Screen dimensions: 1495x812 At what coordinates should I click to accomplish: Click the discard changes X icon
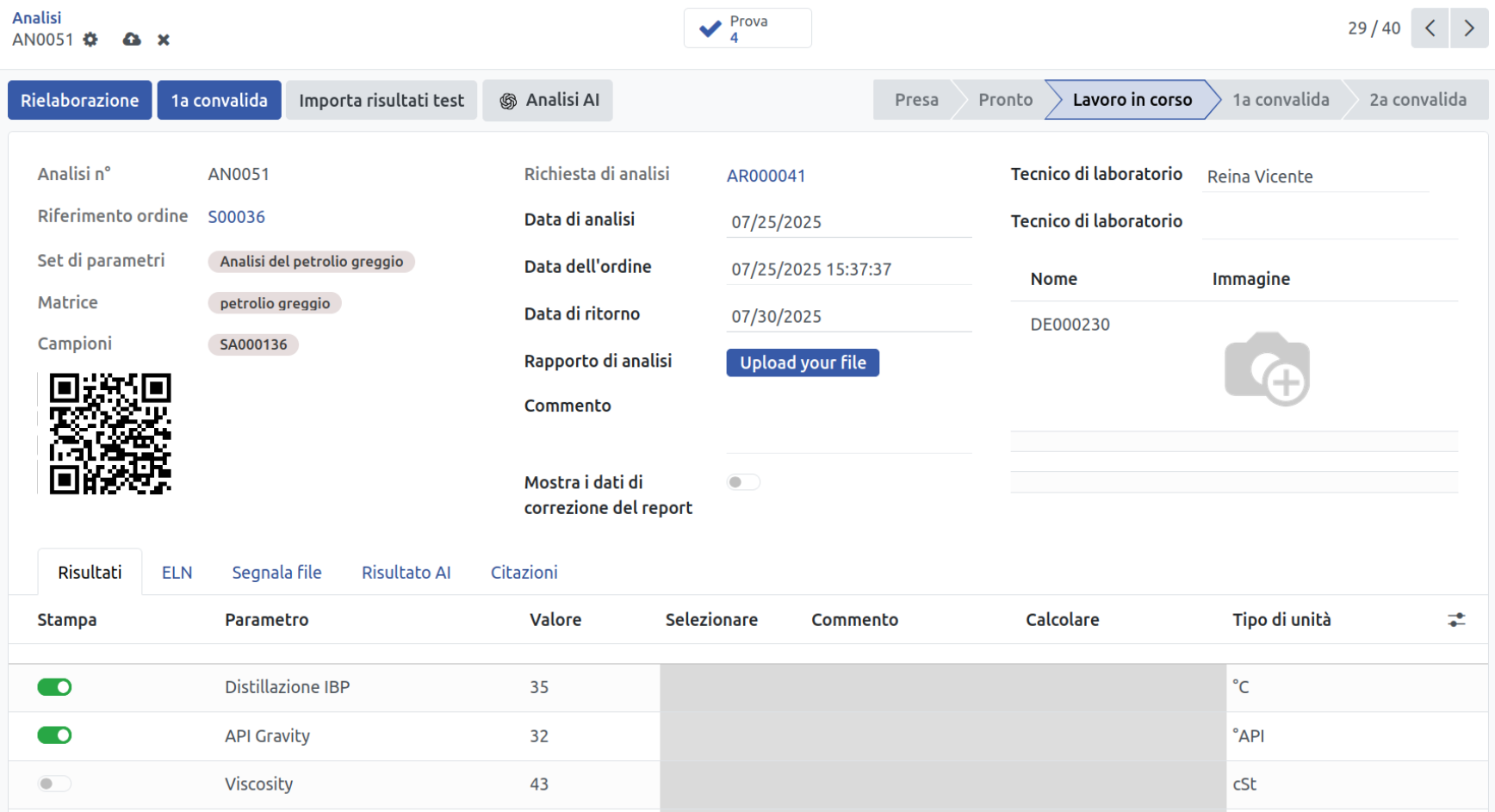[x=164, y=40]
